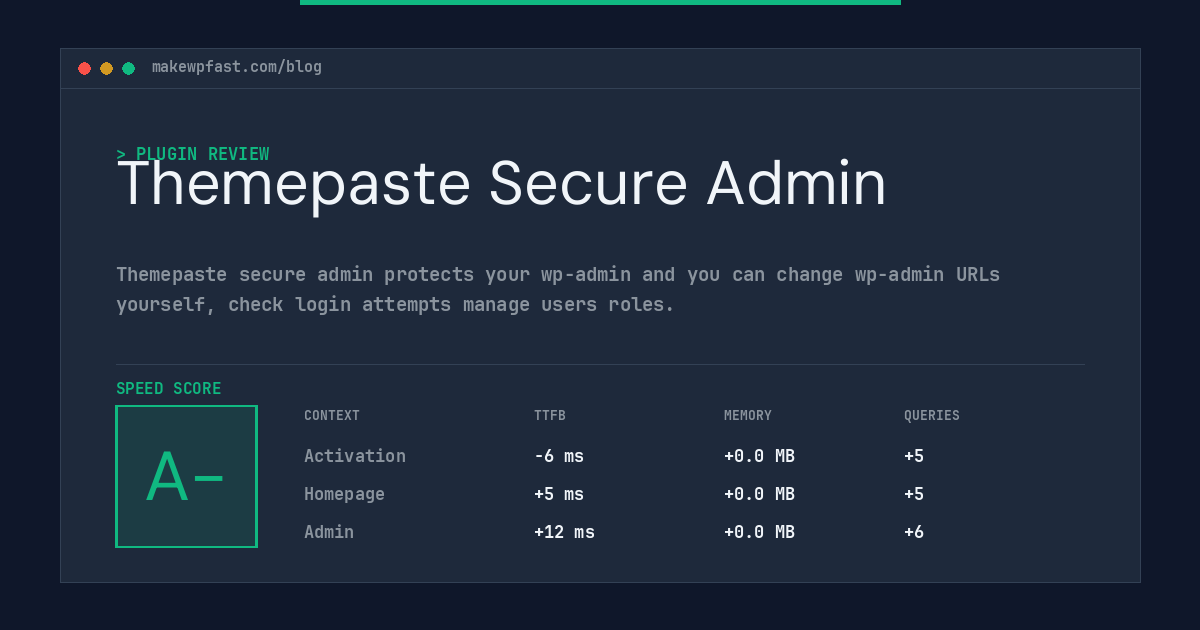Click the PLUGIN REVIEW label
Image resolution: width=1200 pixels, height=630 pixels.
tap(193, 154)
